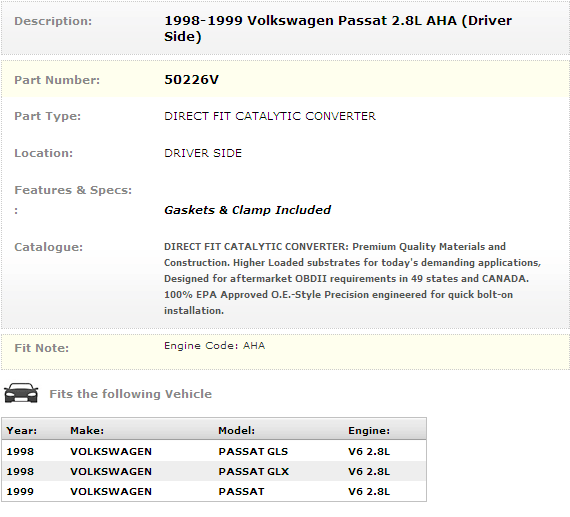The height and width of the screenshot is (517, 570).
Task: Click the Gaskets & Clamp Included text
Action: point(247,210)
